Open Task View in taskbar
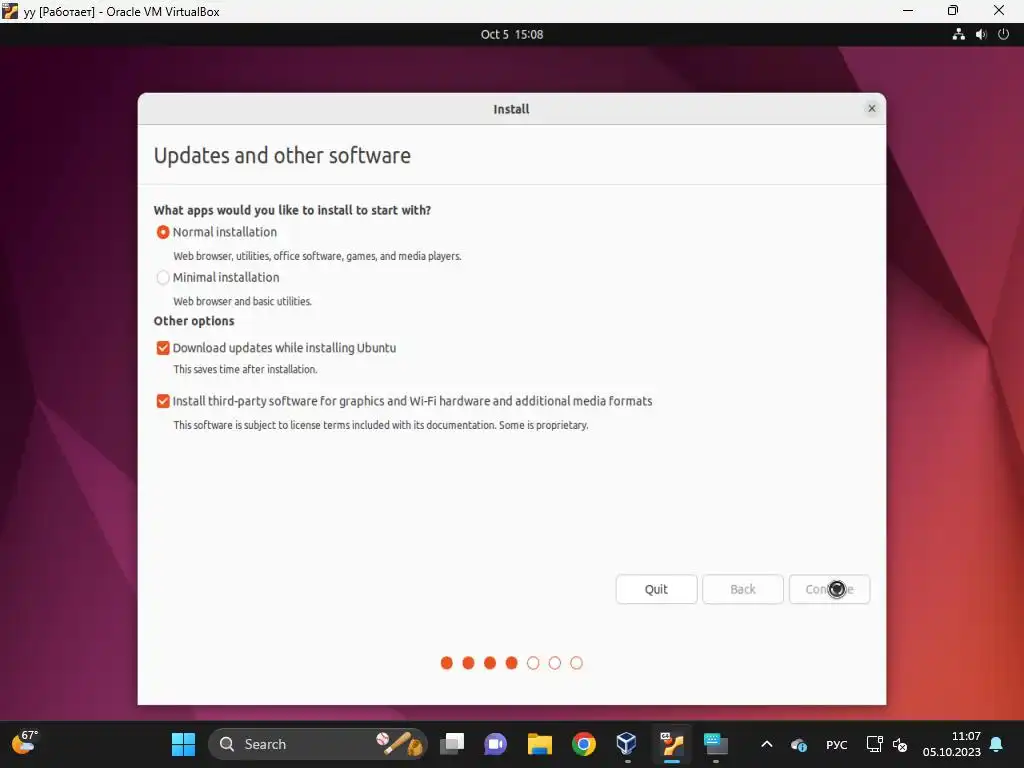1024x768 pixels. pos(452,744)
